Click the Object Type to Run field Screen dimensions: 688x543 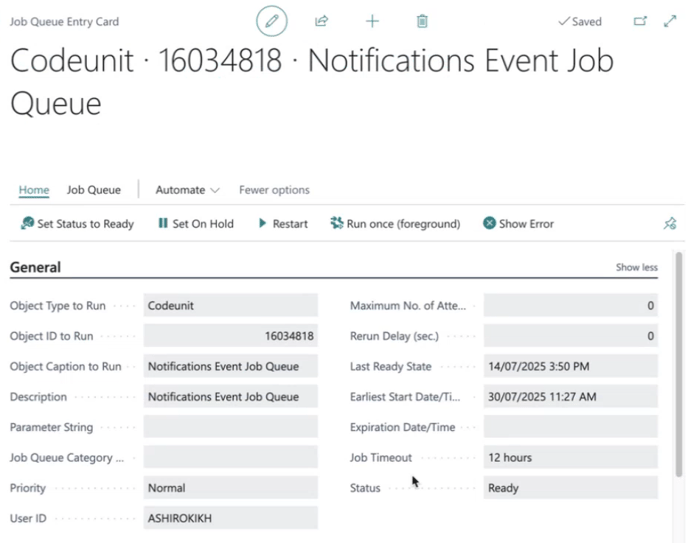[230, 305]
